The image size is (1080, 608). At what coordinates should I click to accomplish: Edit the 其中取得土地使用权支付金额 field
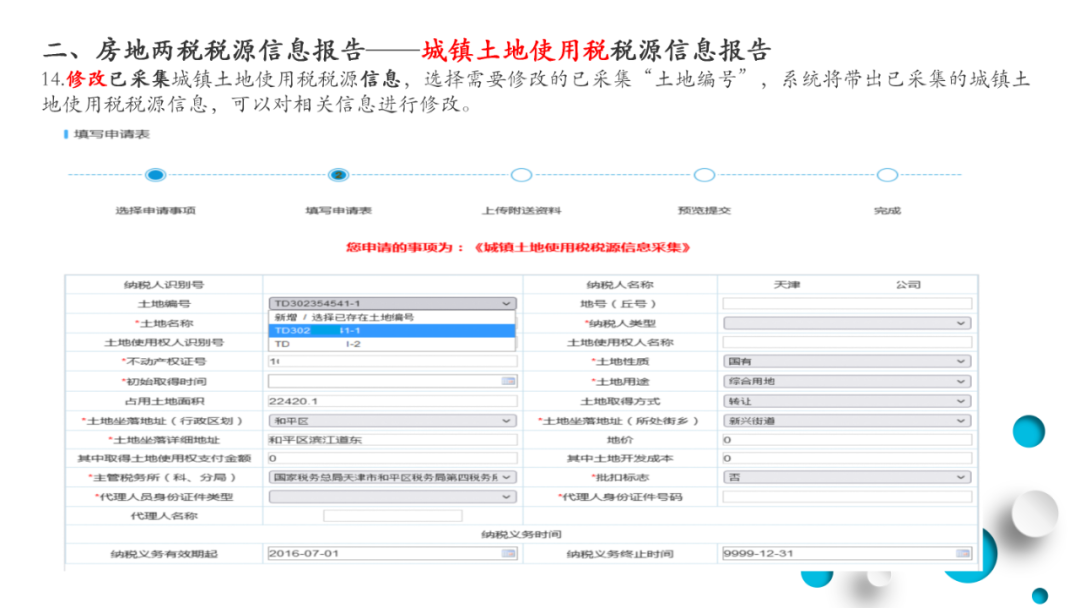392,458
